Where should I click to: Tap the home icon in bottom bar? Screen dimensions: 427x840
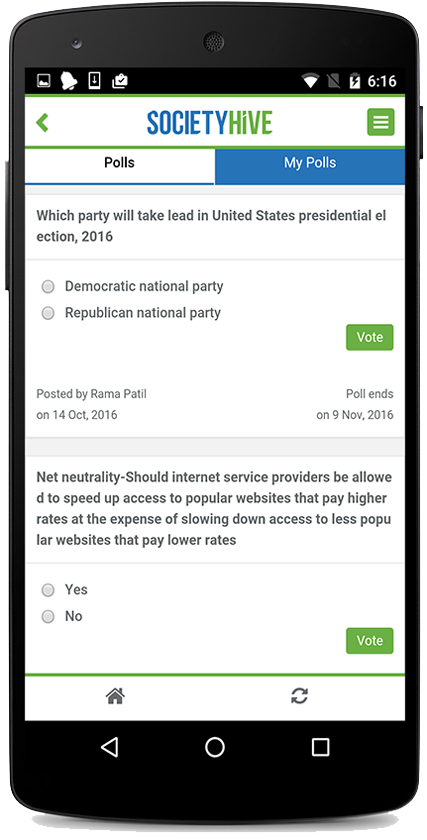click(115, 696)
